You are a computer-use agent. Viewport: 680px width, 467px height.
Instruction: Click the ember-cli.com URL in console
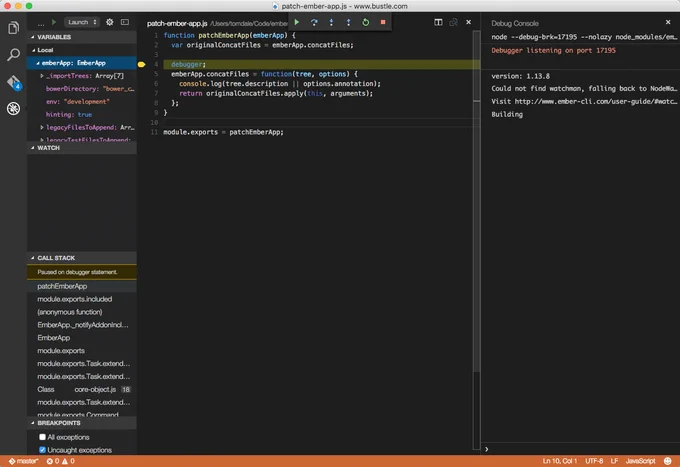pyautogui.click(x=596, y=101)
